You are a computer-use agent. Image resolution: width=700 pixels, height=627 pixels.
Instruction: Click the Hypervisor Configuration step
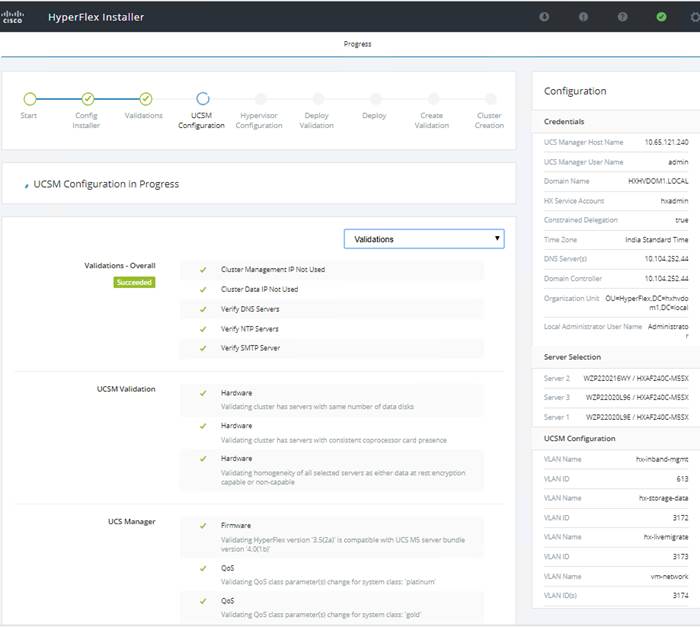click(x=260, y=99)
